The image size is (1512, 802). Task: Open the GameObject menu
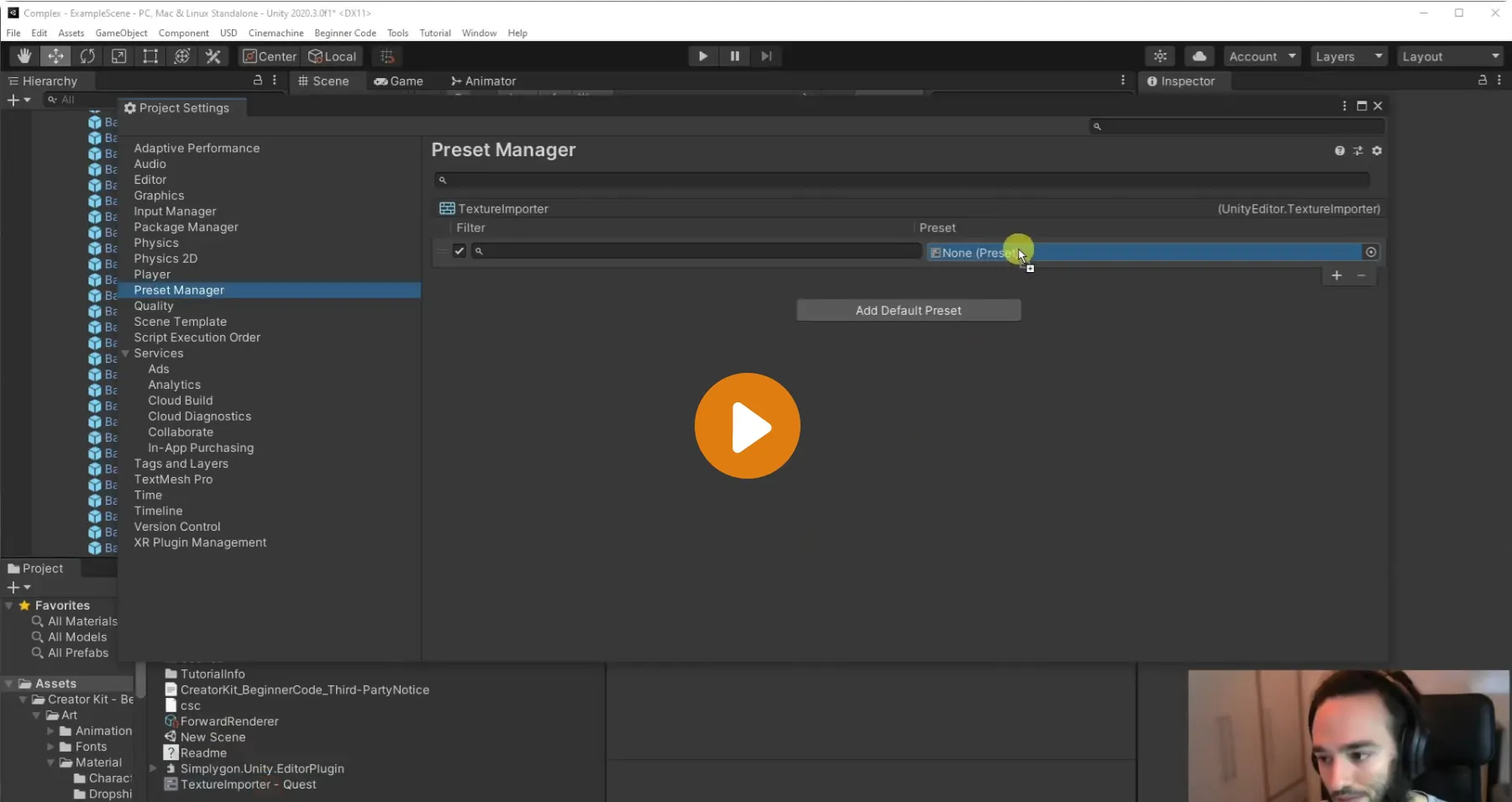pyautogui.click(x=121, y=33)
